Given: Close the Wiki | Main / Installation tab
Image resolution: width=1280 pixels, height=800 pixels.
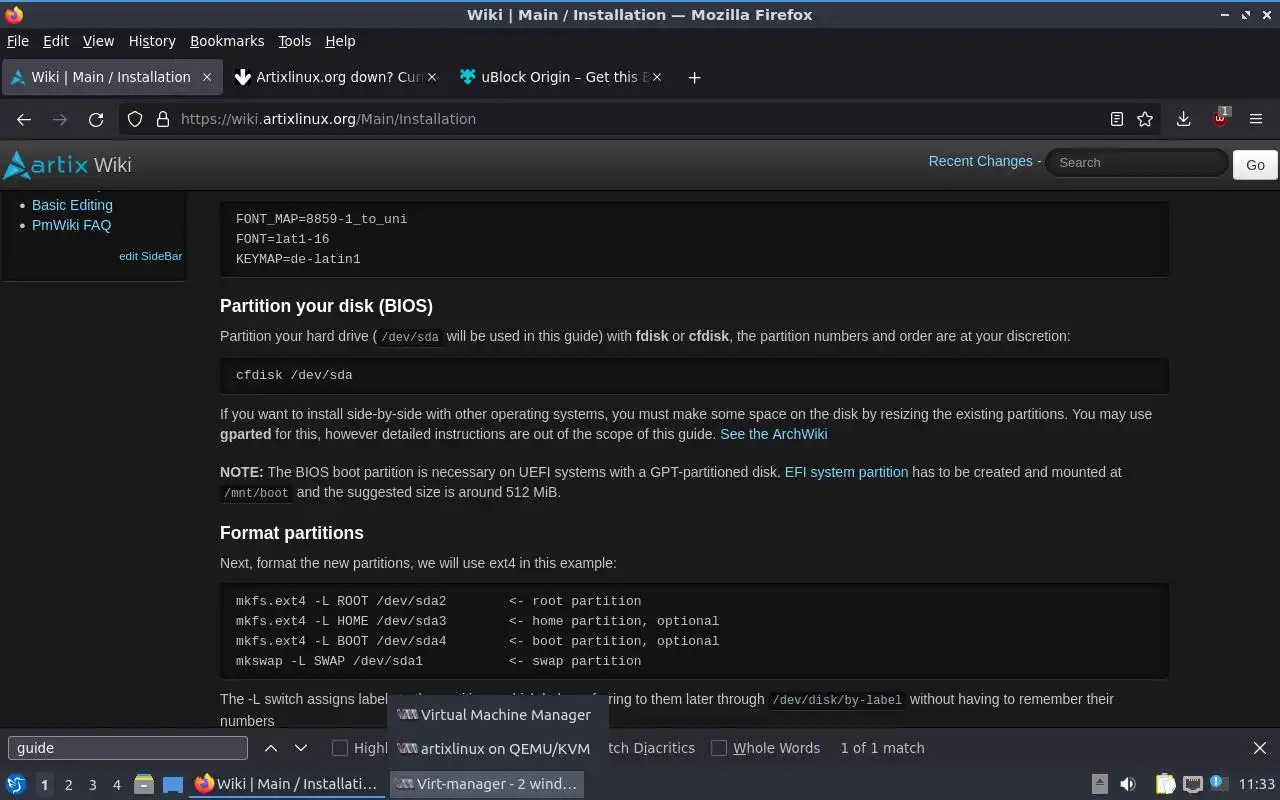Looking at the screenshot, I should coord(207,77).
